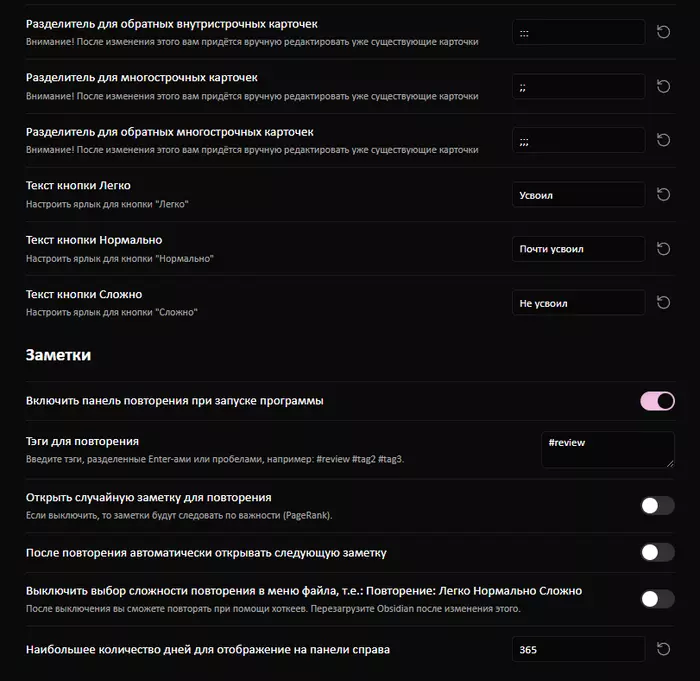
Task: Click the field containing Усвоил
Action: (579, 195)
